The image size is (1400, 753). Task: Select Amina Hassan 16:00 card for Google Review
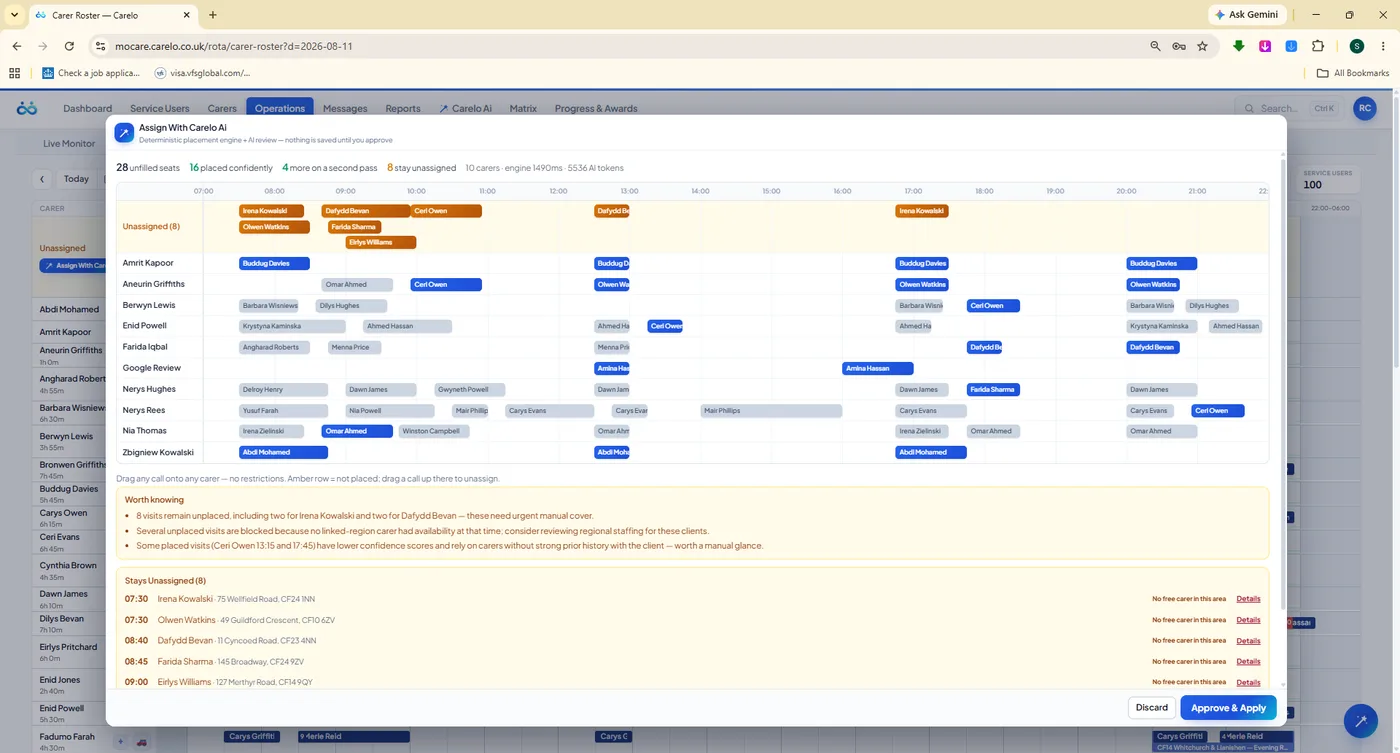pyautogui.click(x=878, y=368)
